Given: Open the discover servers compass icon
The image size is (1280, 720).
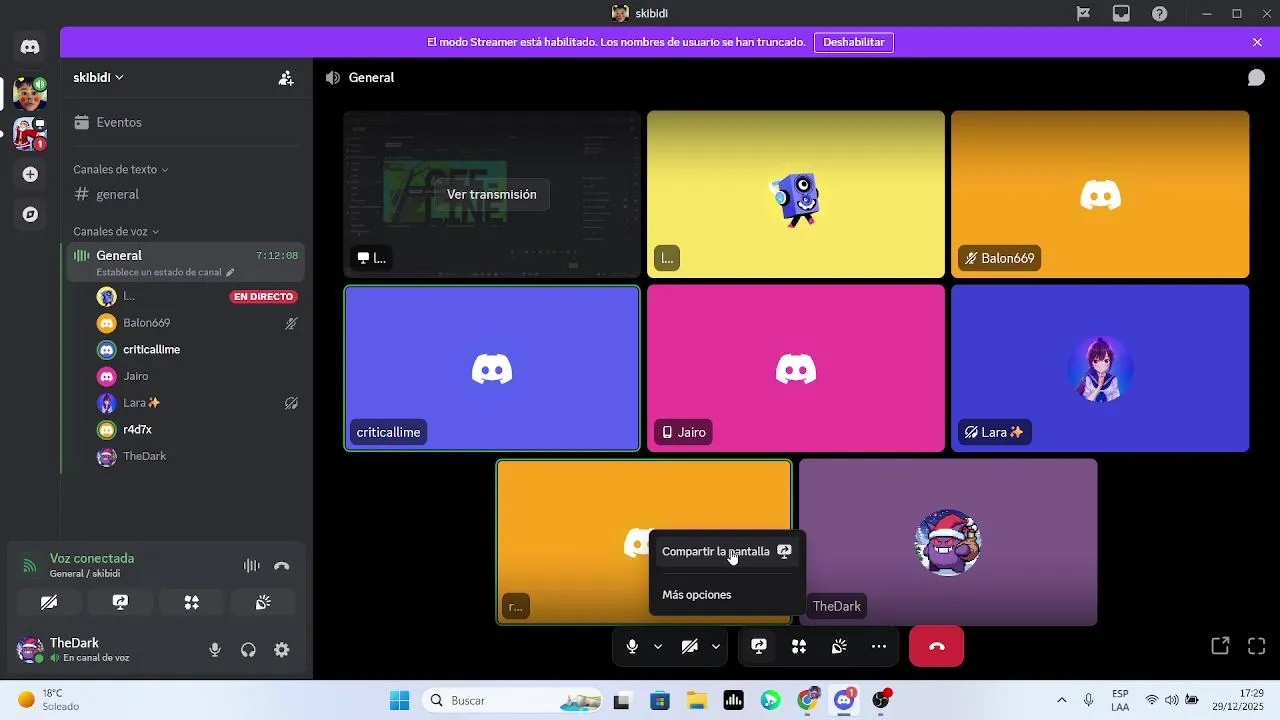Looking at the screenshot, I should 30,214.
